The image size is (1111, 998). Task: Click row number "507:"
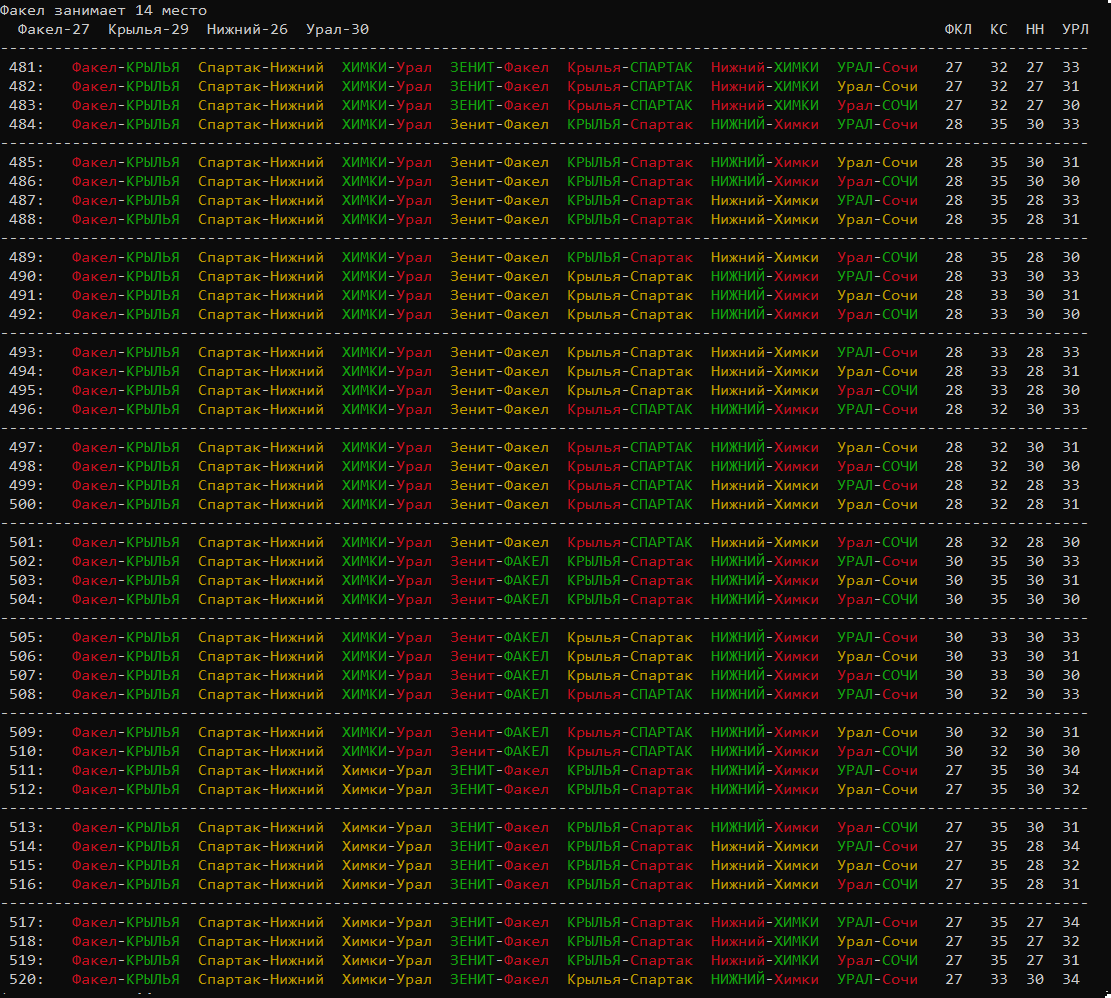26,676
